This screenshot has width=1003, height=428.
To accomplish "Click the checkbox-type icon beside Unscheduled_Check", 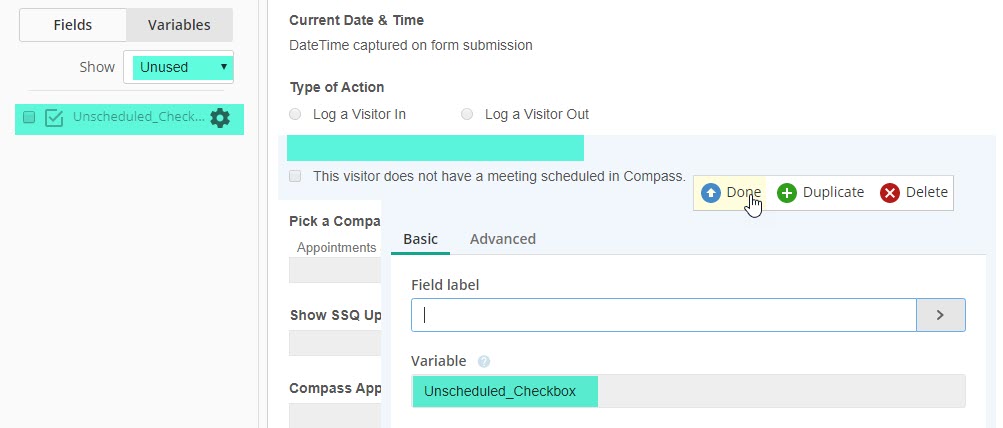I will pyautogui.click(x=55, y=118).
